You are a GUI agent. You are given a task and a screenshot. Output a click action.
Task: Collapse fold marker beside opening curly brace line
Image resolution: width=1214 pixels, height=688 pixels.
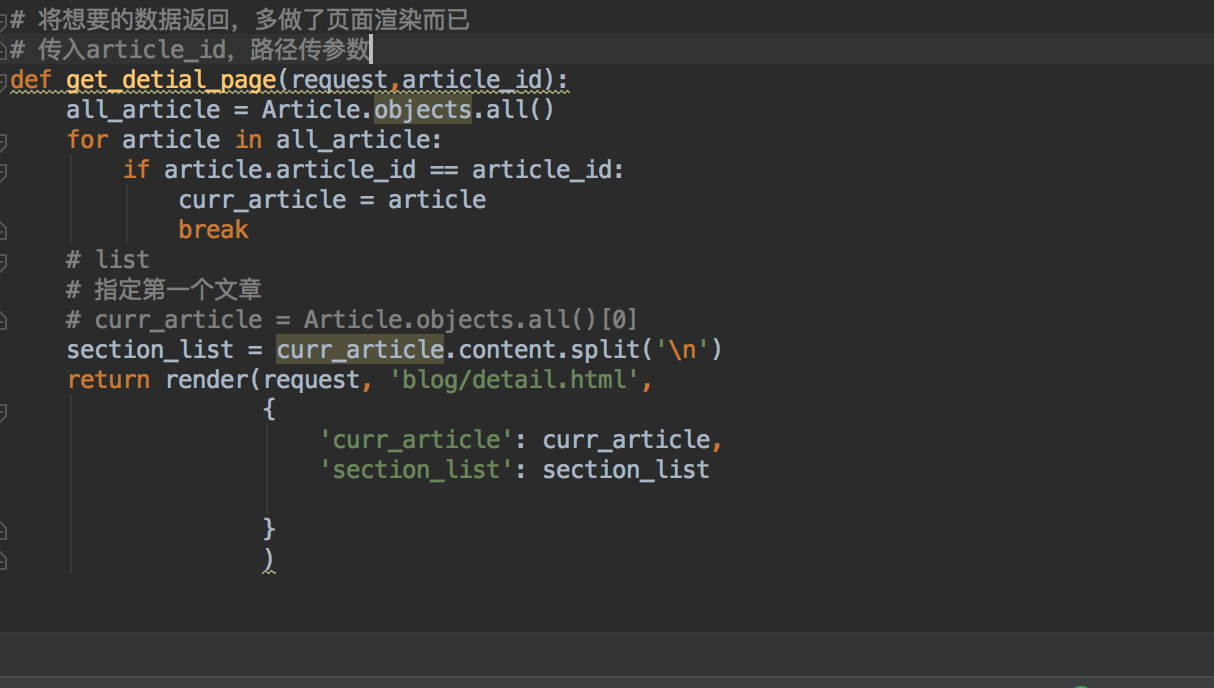click(3, 411)
